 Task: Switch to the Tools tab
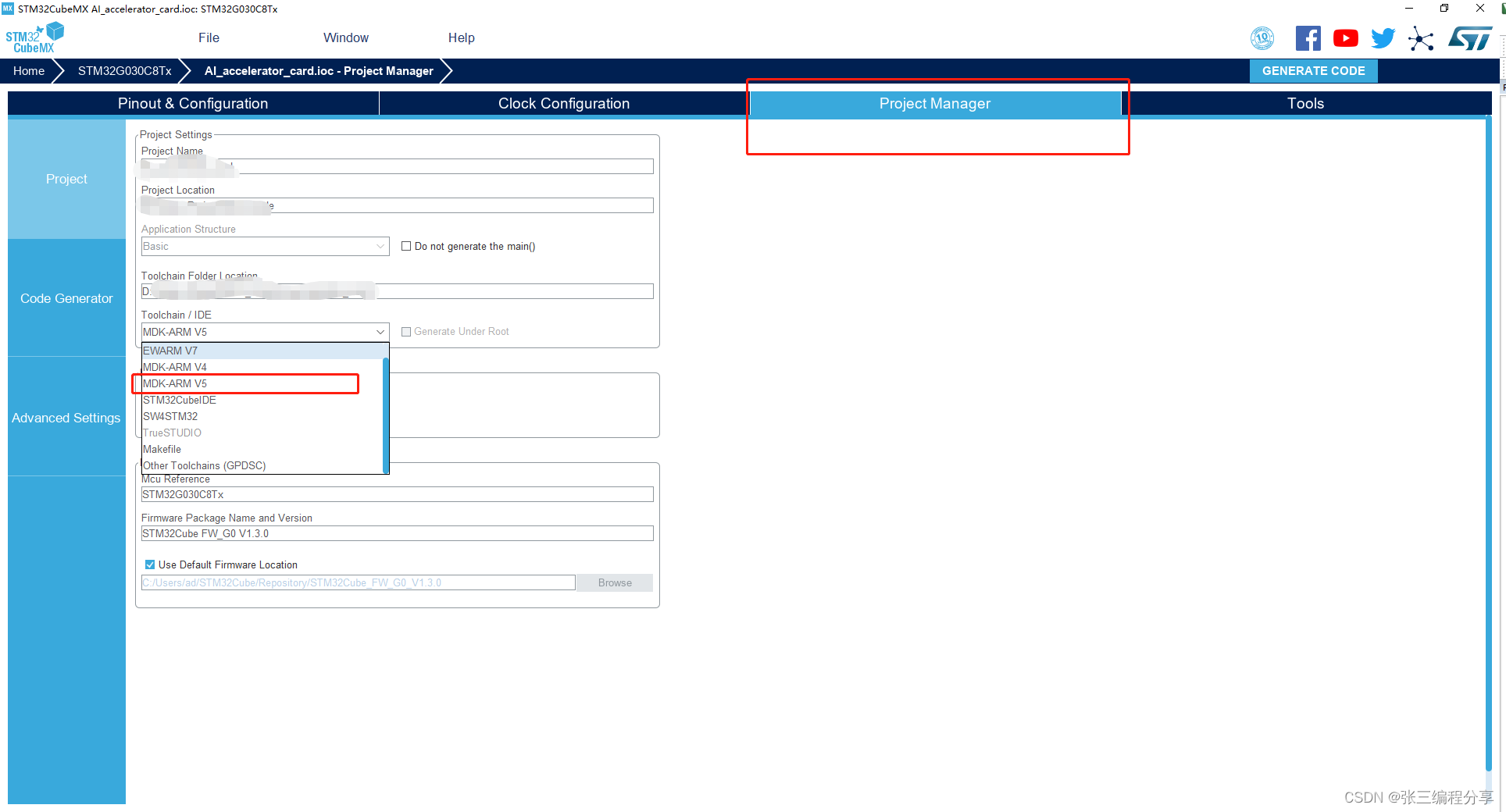coord(1305,104)
